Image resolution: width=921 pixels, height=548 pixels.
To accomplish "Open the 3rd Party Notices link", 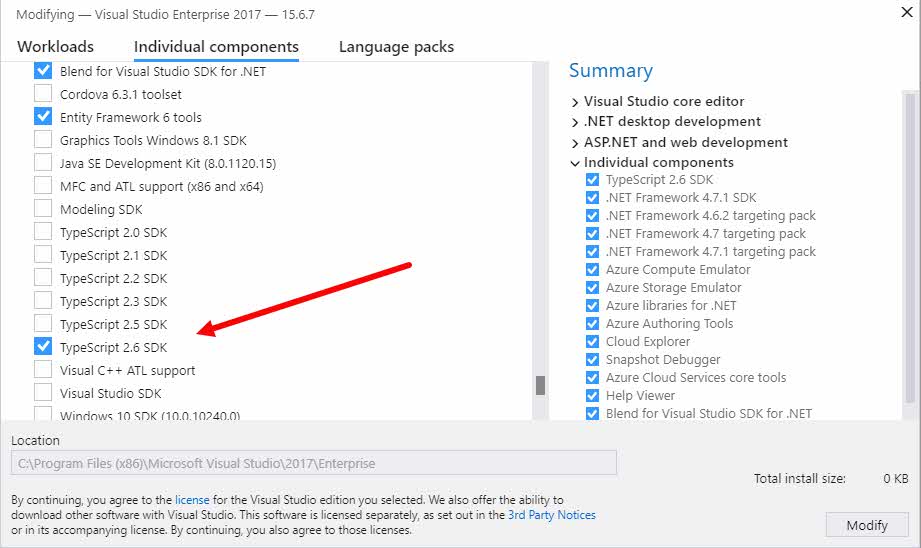I will click(x=552, y=515).
